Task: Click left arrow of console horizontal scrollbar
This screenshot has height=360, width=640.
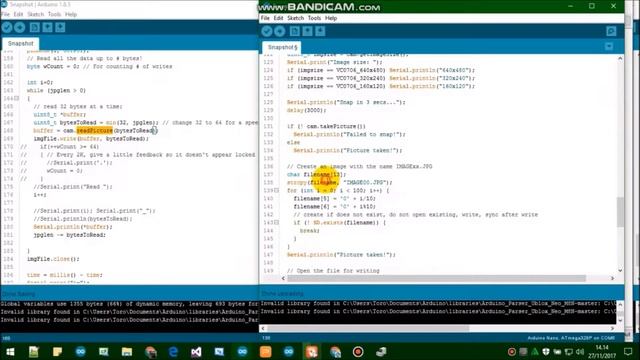Action: click(x=263, y=328)
